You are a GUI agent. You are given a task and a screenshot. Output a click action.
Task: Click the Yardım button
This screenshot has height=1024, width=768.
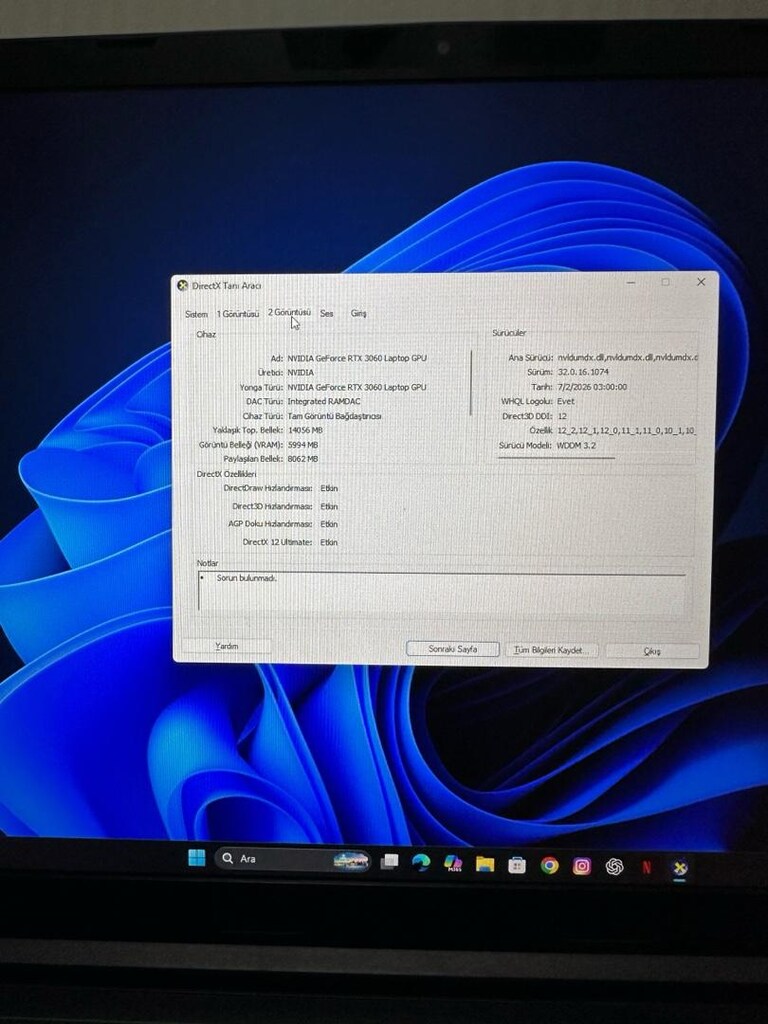[227, 646]
